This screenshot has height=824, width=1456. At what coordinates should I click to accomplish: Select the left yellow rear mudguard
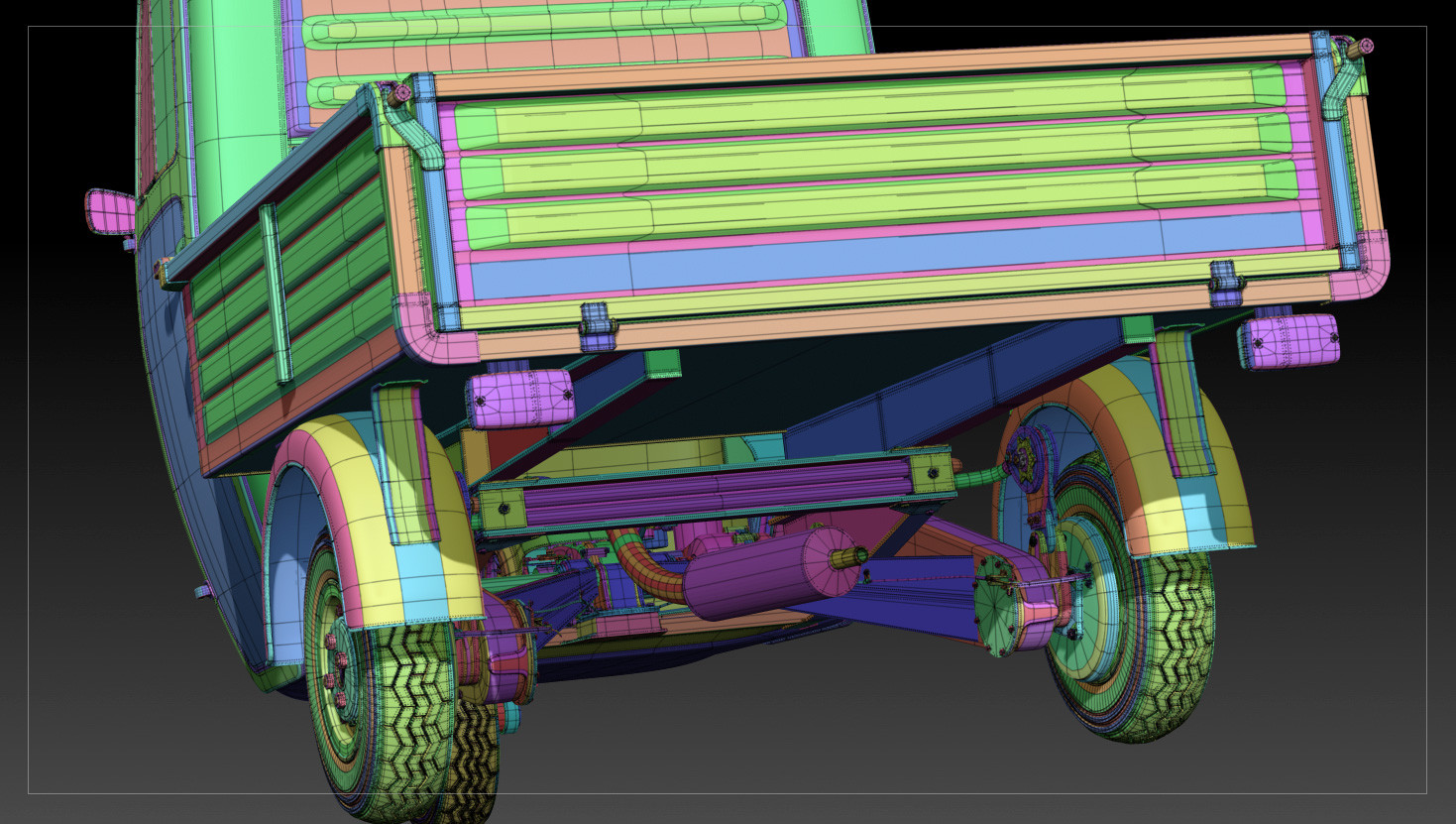pos(373,526)
